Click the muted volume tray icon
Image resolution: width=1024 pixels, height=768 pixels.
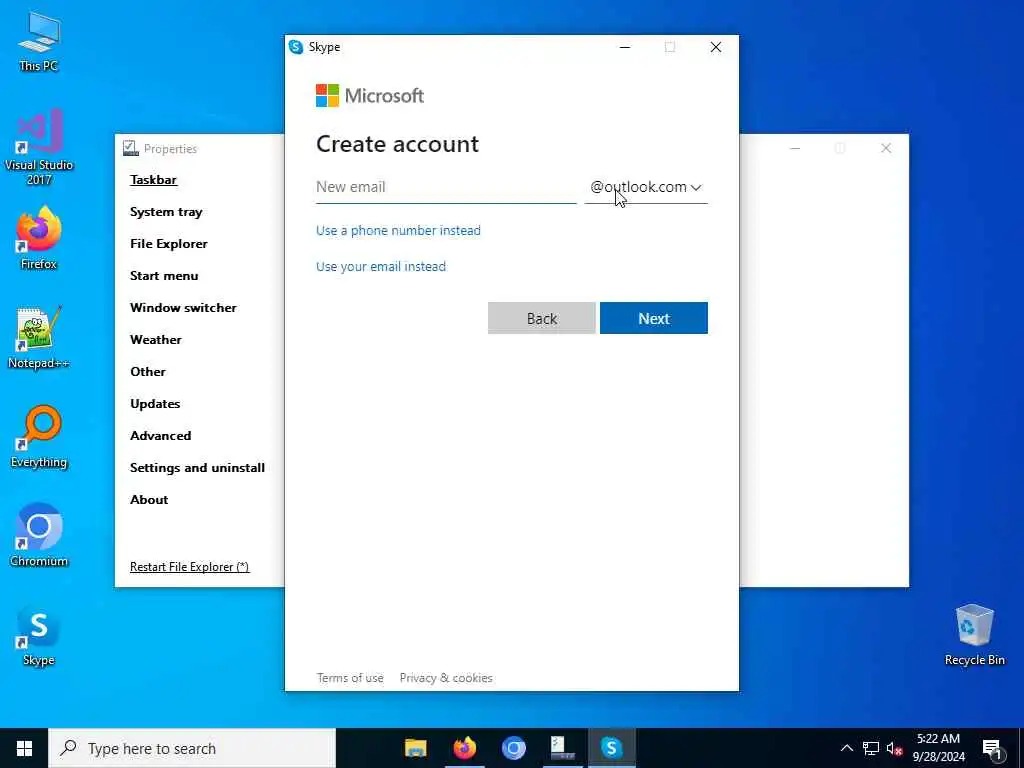[895, 748]
